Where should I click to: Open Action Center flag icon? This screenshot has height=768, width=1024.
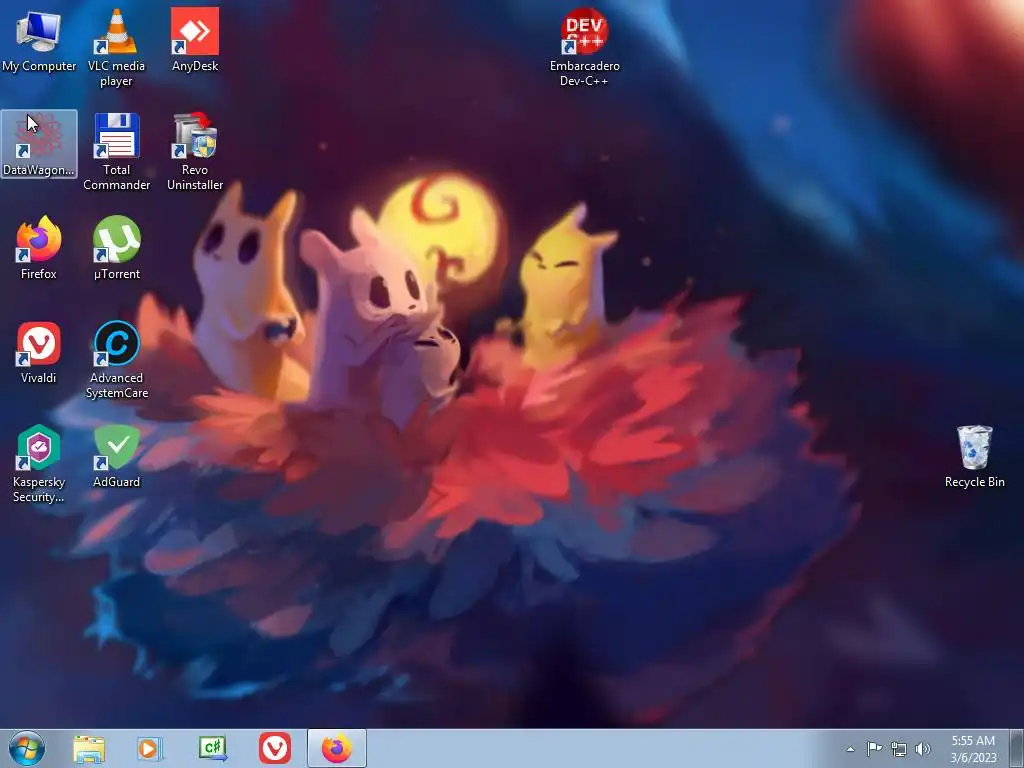(874, 749)
